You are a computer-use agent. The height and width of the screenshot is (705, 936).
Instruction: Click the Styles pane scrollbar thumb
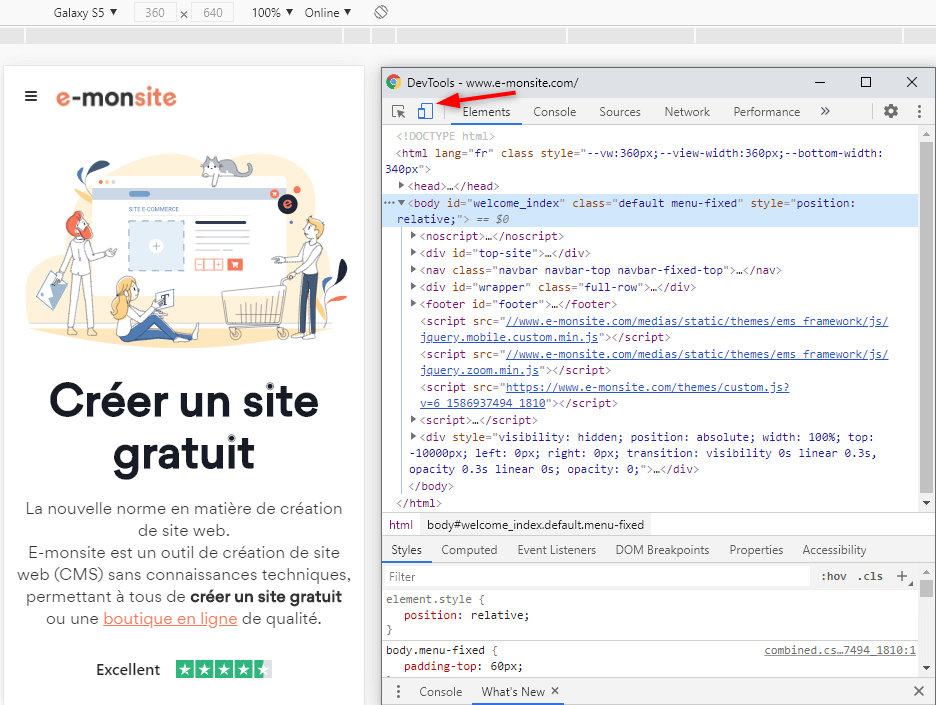click(926, 589)
